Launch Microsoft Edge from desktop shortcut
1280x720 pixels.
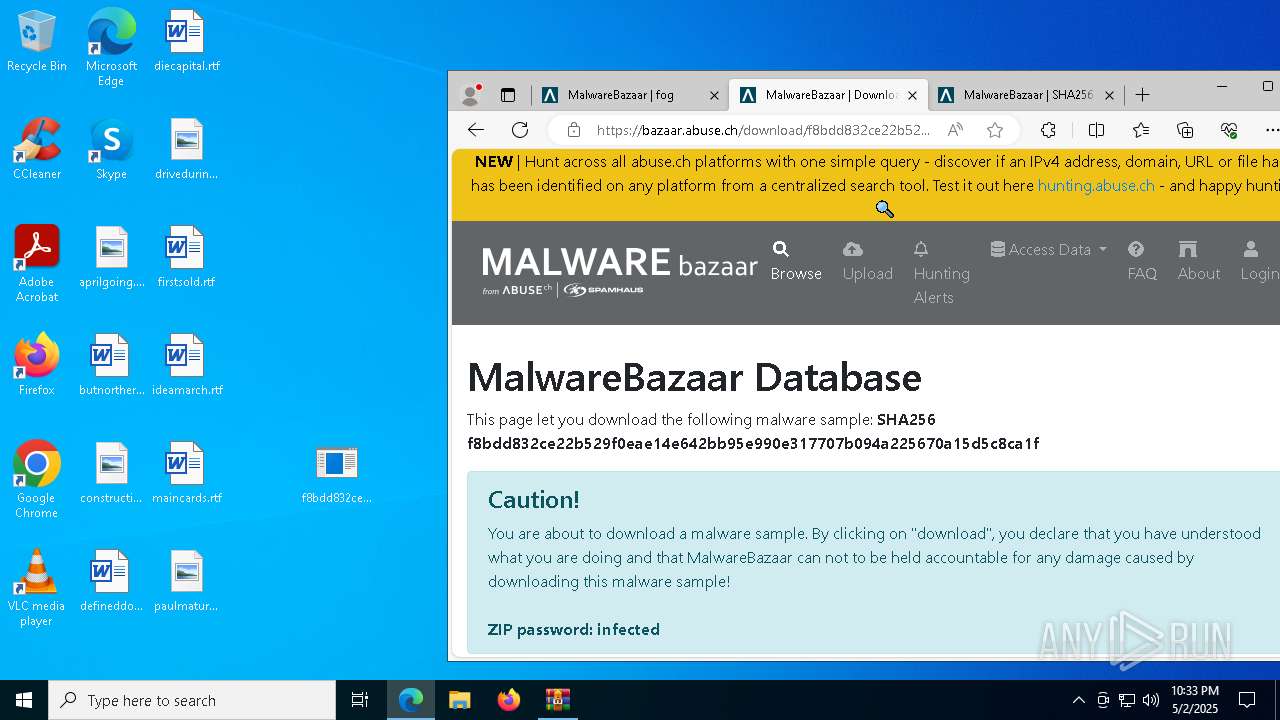pos(111,47)
